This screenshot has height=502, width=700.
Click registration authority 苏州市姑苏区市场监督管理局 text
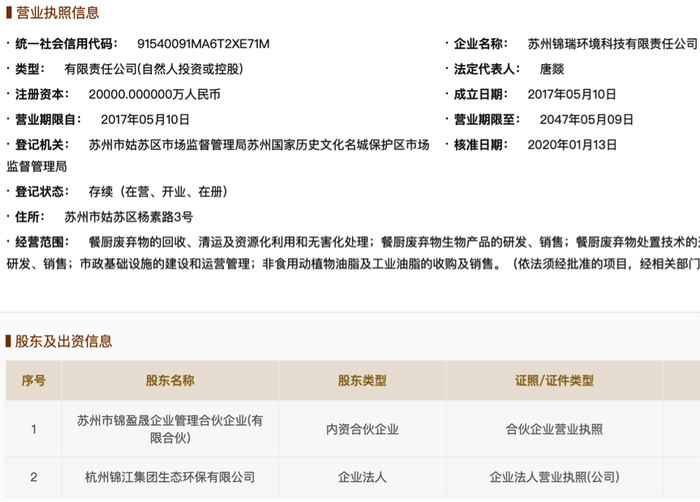[x=167, y=145]
